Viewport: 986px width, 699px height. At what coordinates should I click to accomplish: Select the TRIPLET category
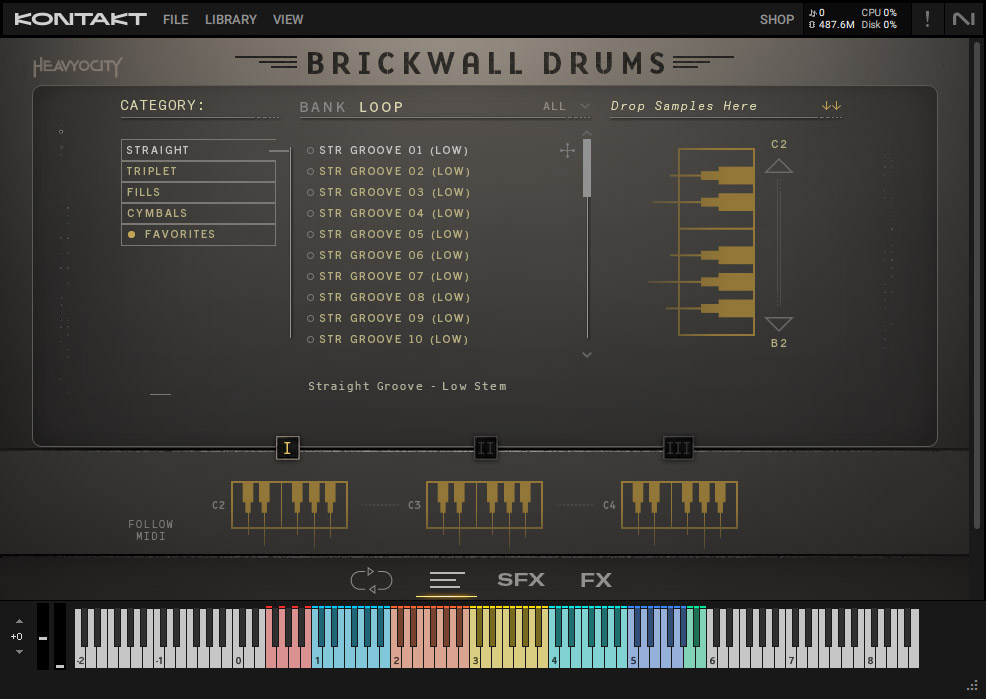click(x=198, y=171)
